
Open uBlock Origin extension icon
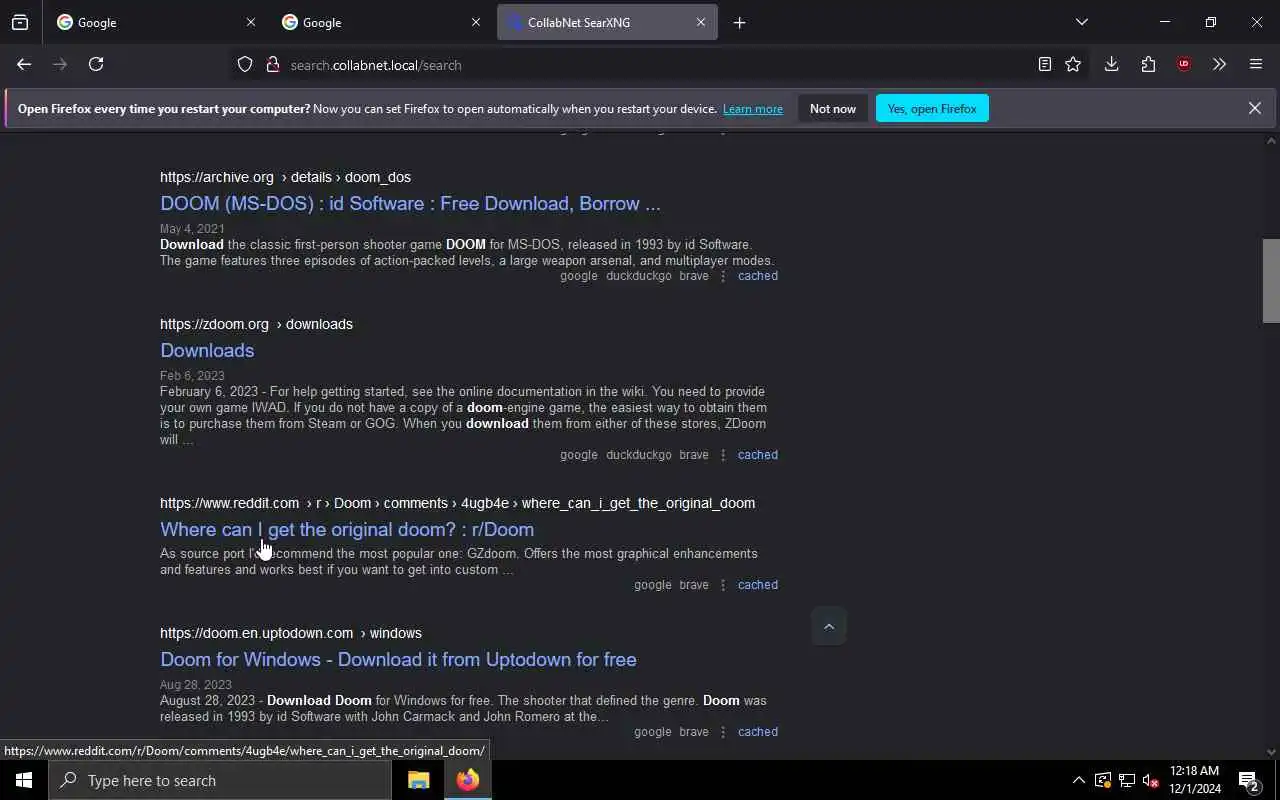tap(1184, 64)
